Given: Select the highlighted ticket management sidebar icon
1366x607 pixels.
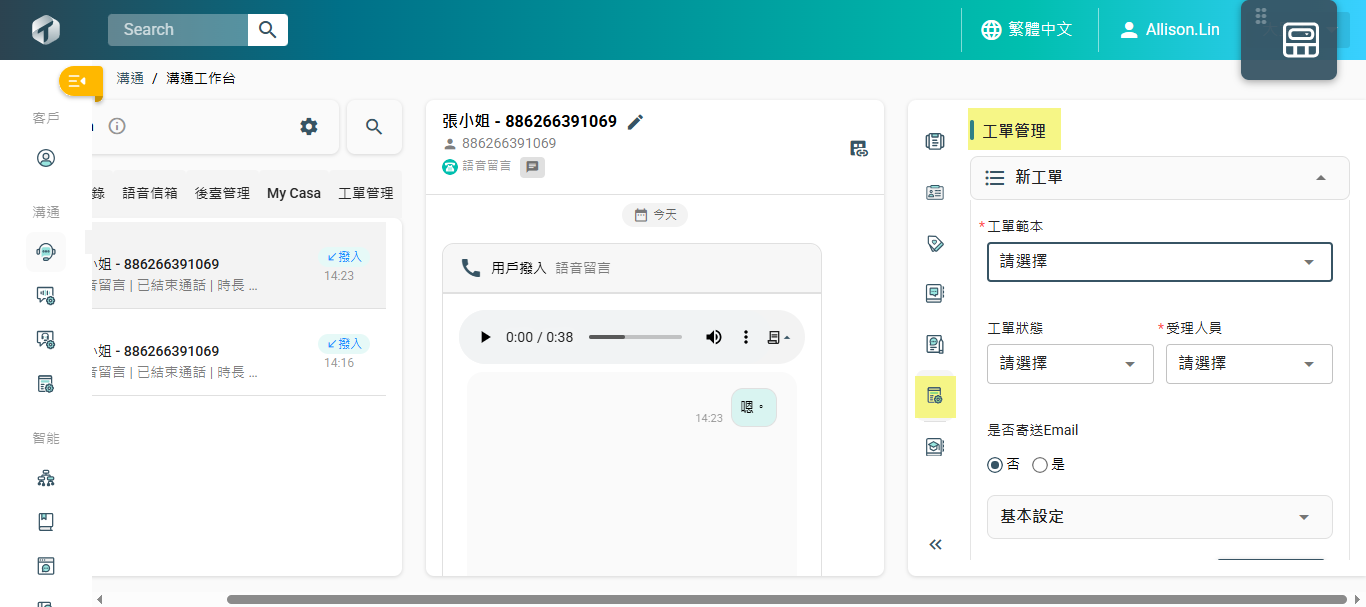Looking at the screenshot, I should click(x=935, y=396).
